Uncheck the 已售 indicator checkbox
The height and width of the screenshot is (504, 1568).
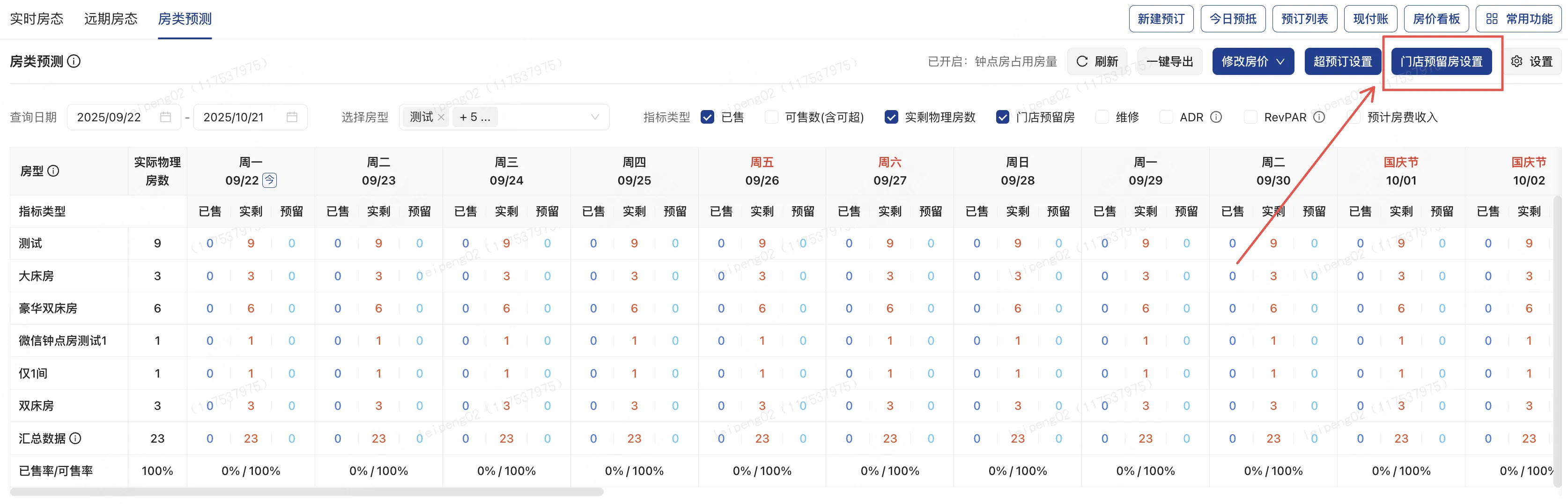(x=707, y=117)
